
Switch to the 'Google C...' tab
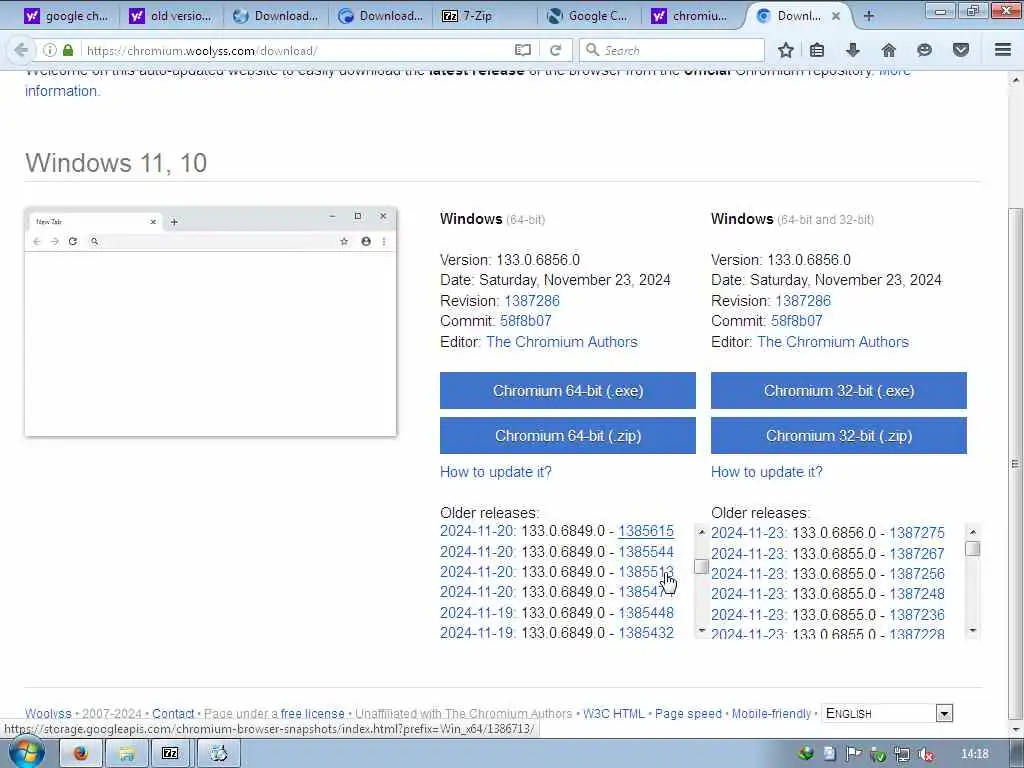(588, 16)
